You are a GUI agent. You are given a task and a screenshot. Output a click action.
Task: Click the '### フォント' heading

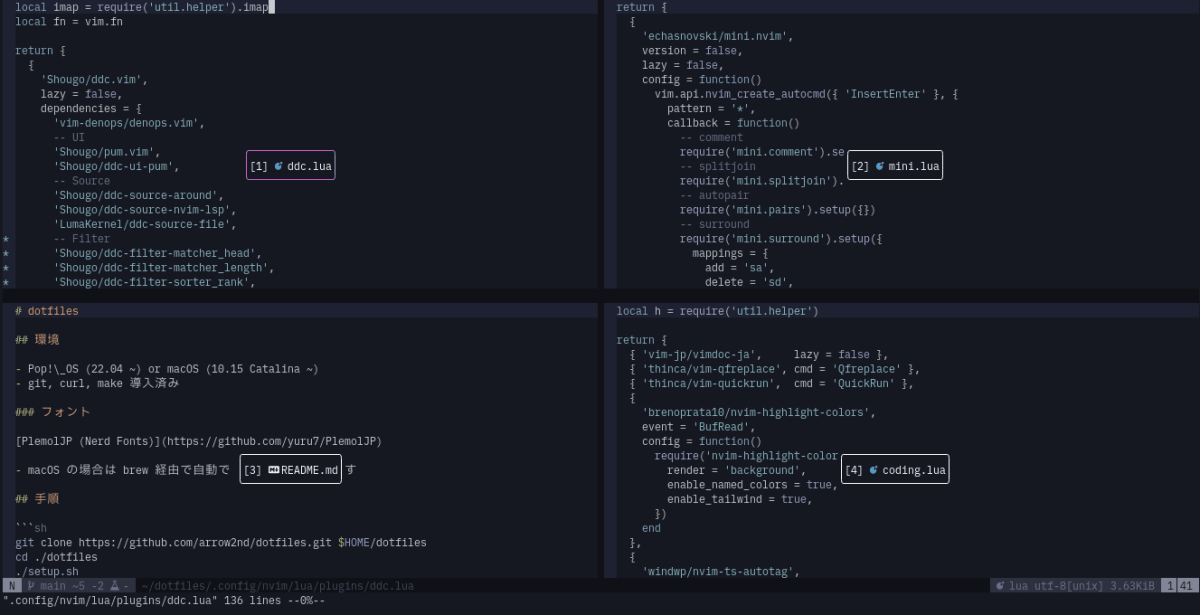(53, 412)
